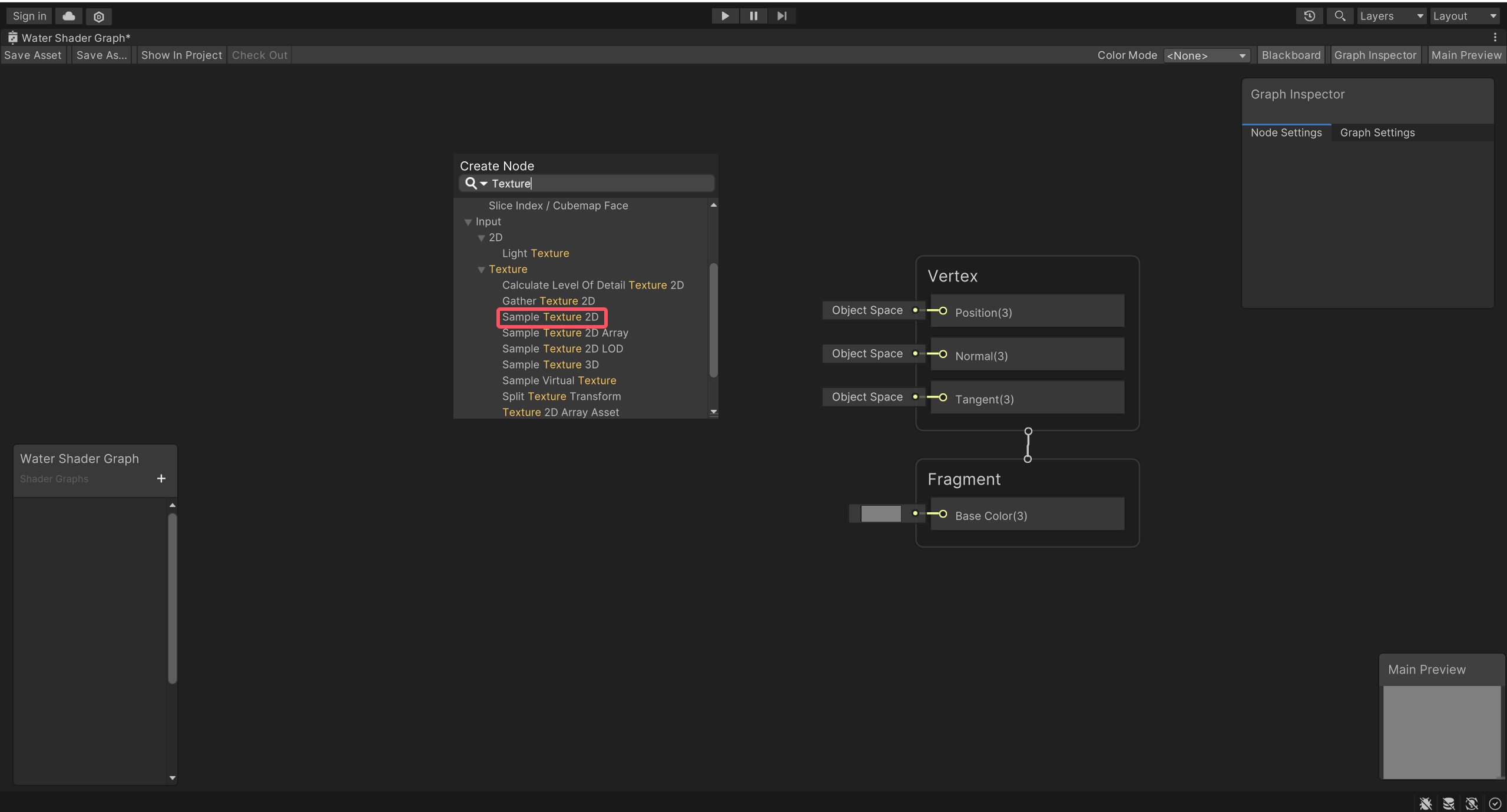The height and width of the screenshot is (812, 1507).
Task: Collapse the Input category in the node list
Action: pyautogui.click(x=468, y=222)
